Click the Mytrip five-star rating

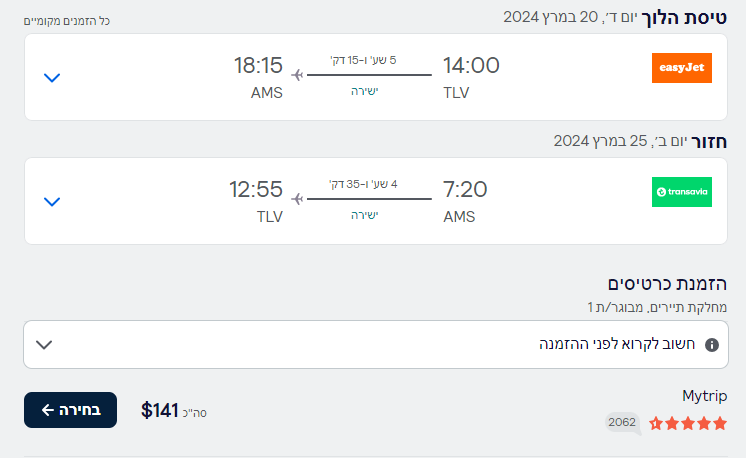coord(688,423)
